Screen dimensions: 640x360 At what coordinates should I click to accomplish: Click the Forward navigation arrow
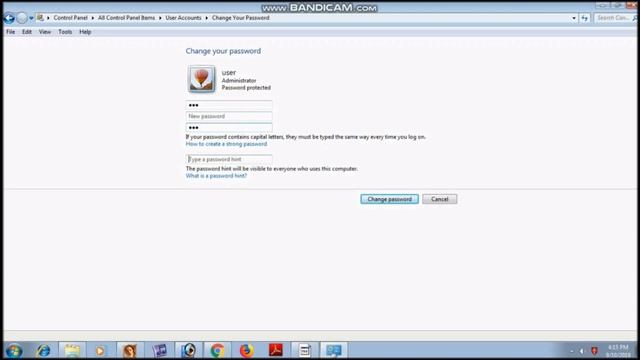click(x=22, y=18)
